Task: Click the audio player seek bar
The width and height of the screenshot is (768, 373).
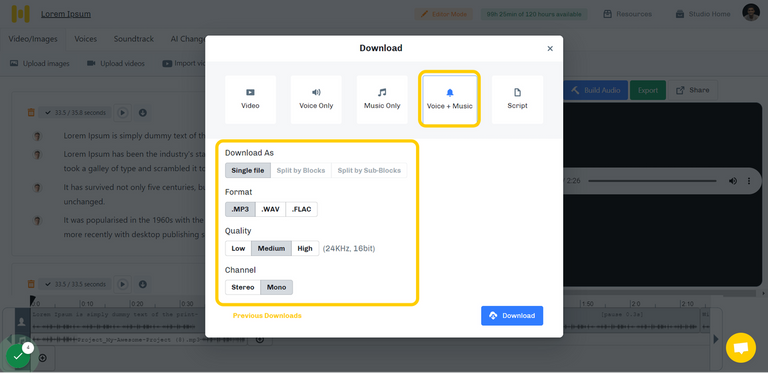Action: (x=652, y=181)
